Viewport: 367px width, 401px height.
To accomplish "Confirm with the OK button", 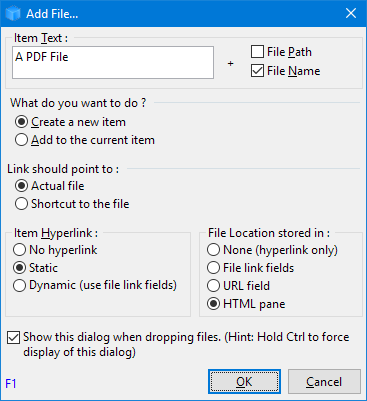I will click(244, 382).
